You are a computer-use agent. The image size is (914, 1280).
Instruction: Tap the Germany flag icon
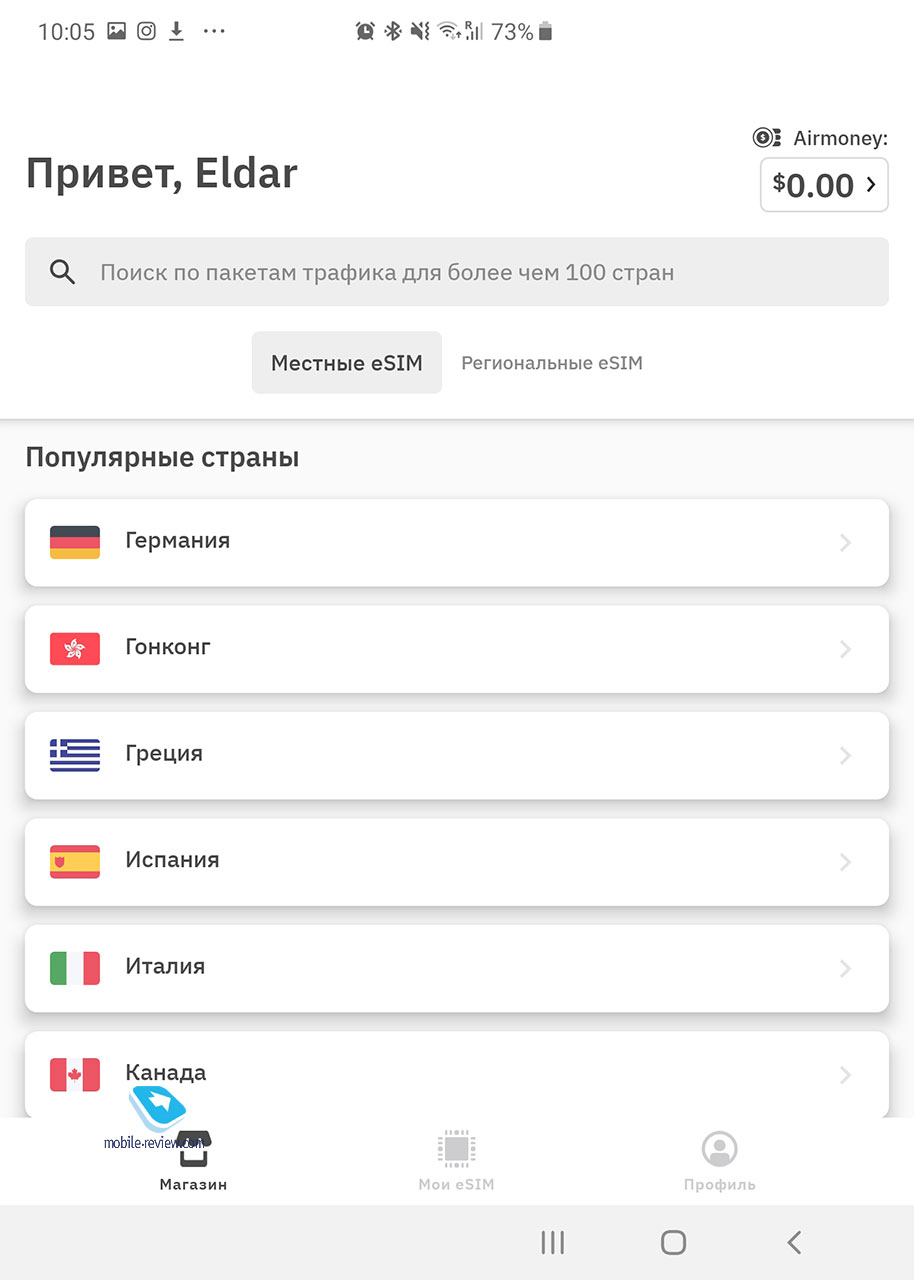pyautogui.click(x=75, y=542)
